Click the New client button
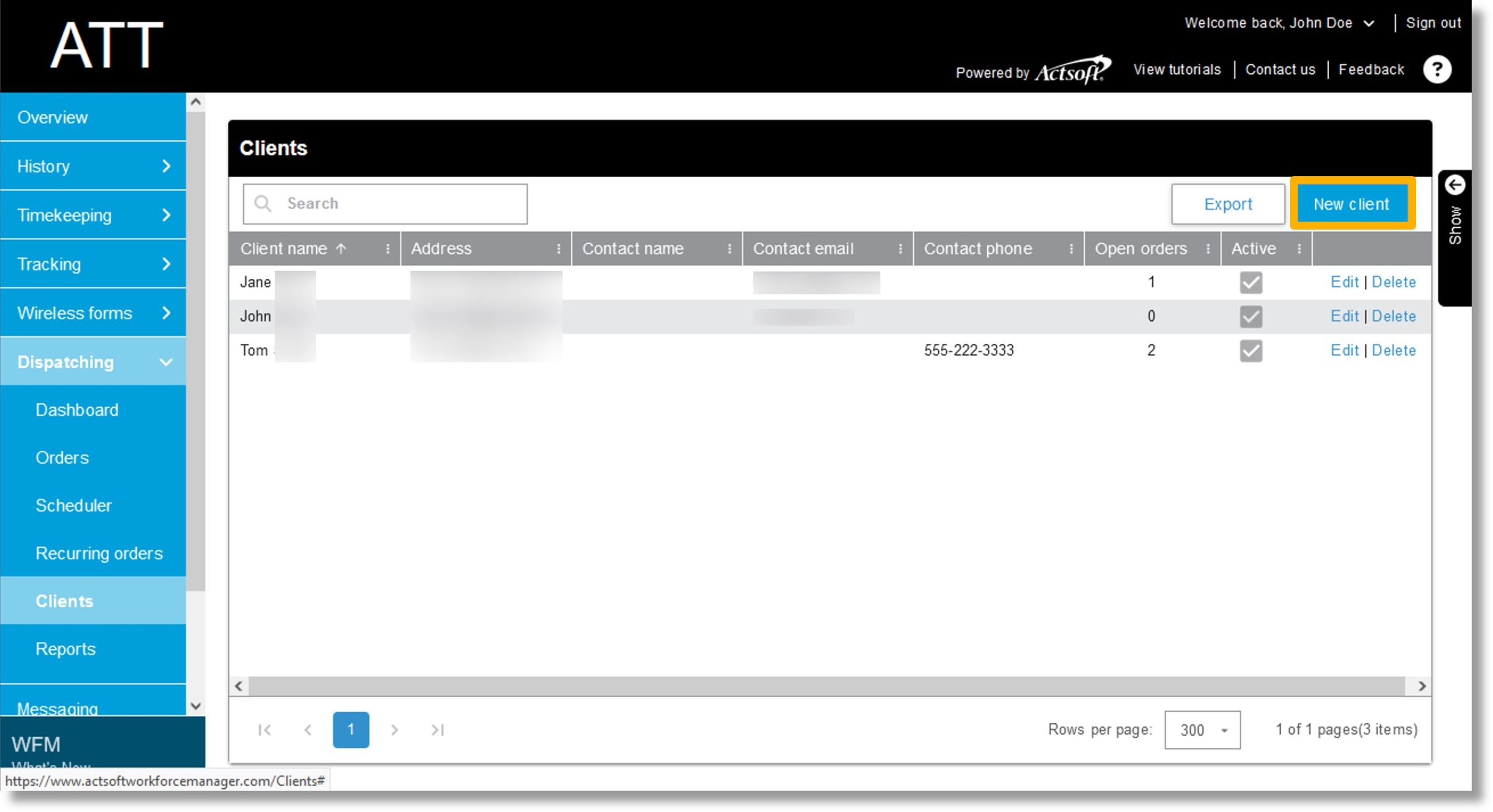 [x=1355, y=204]
